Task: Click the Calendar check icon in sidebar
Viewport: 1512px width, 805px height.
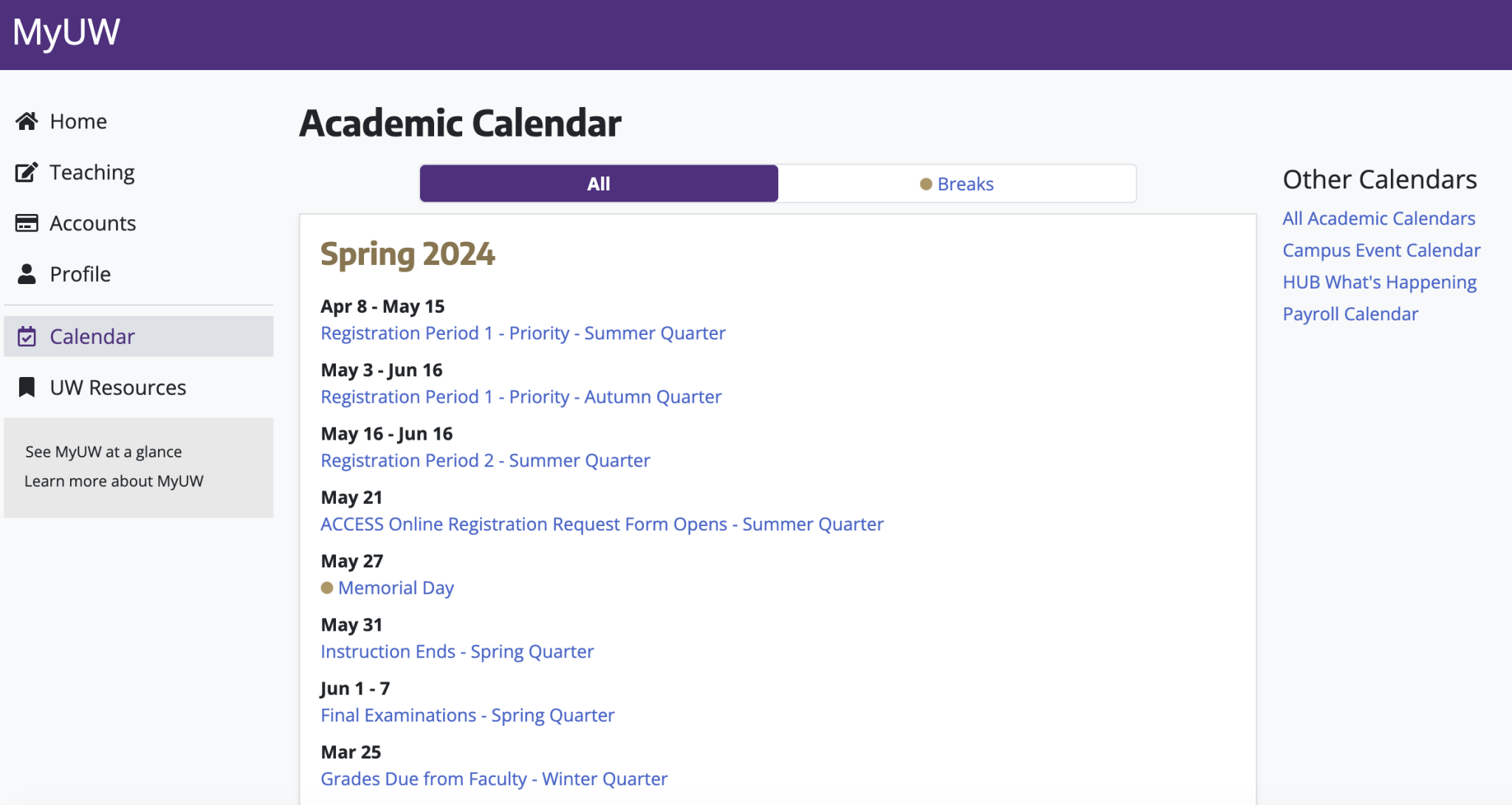Action: (27, 336)
